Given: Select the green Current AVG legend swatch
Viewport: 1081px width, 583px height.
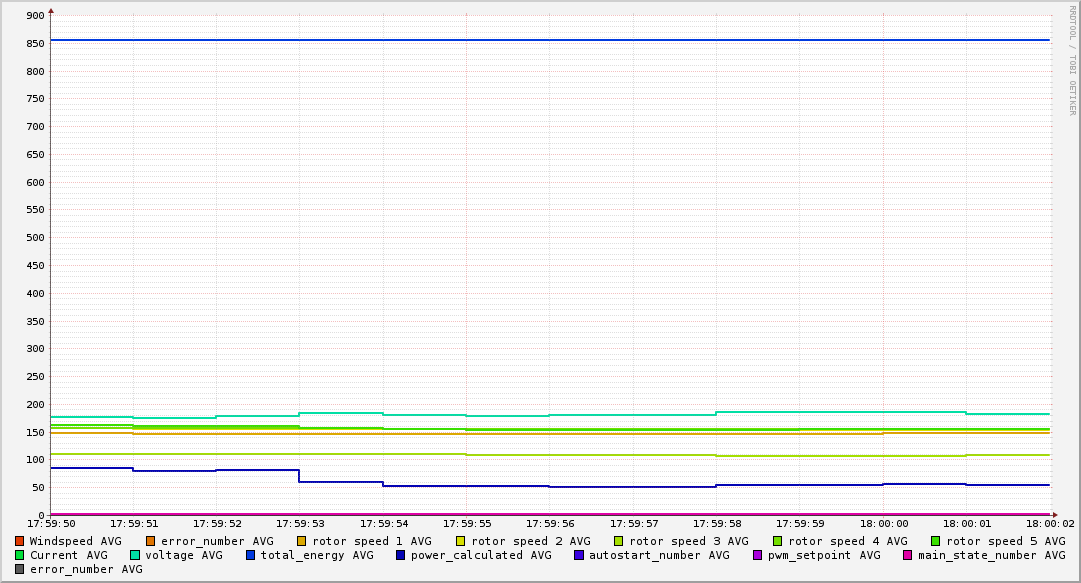Looking at the screenshot, I should 19,555.
